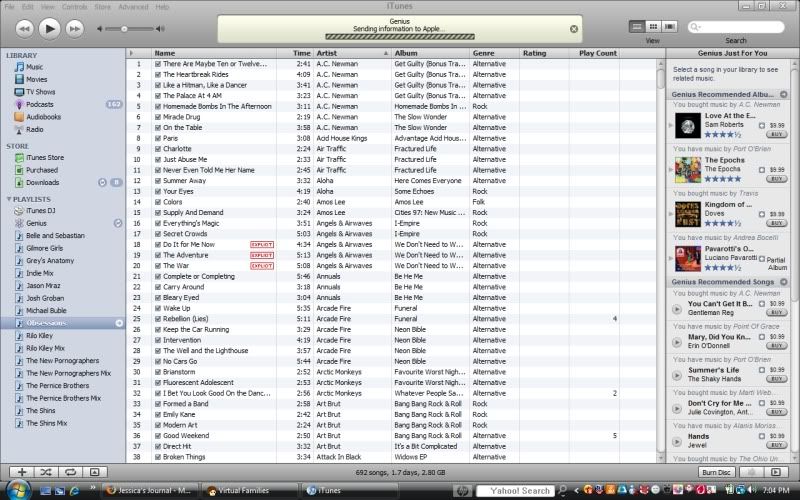The image size is (800, 500).
Task: Preview Hands by Jewel
Action: pyautogui.click(x=677, y=441)
